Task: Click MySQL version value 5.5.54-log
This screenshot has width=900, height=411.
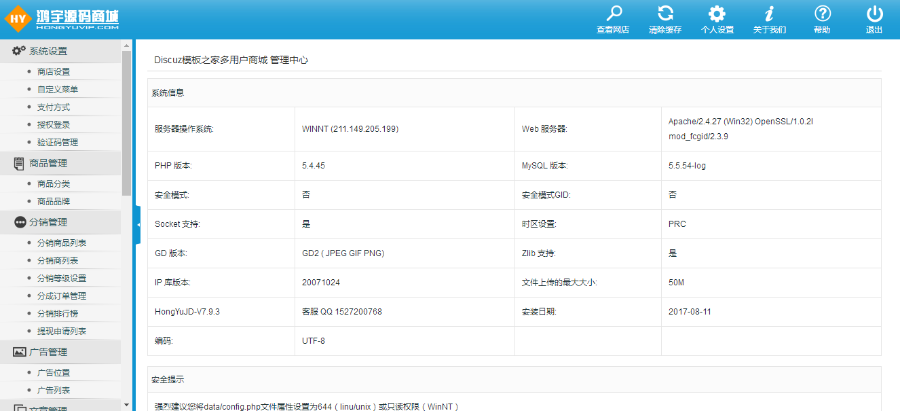Action: point(689,166)
